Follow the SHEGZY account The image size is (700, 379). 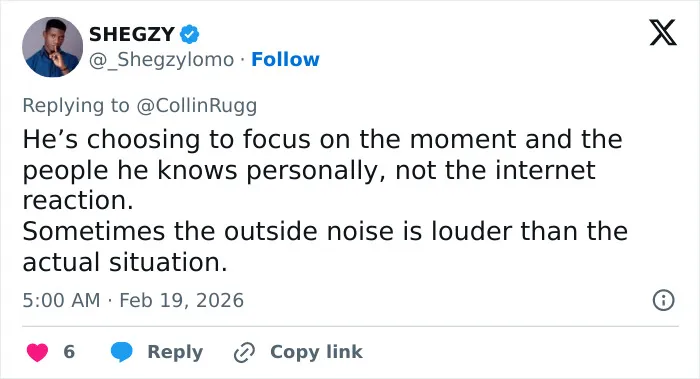tap(285, 59)
